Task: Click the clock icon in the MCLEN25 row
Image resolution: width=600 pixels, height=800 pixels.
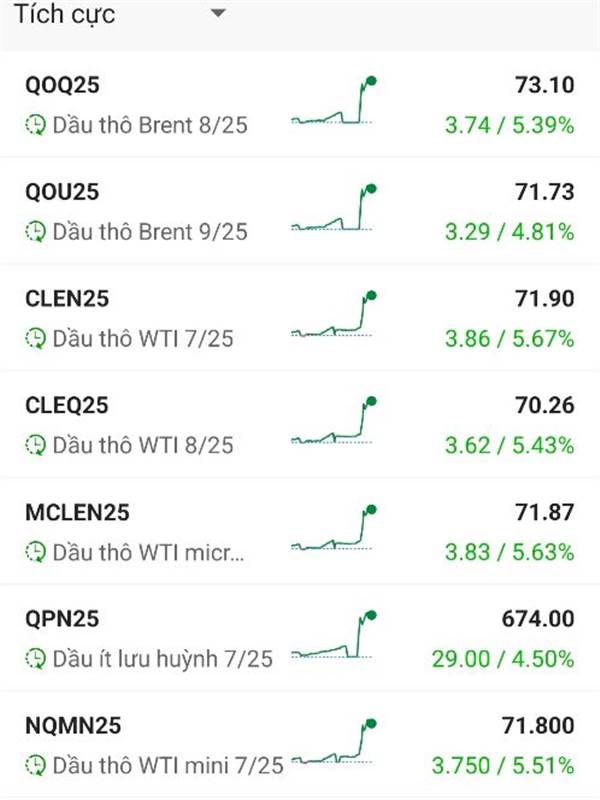Action: 36,552
